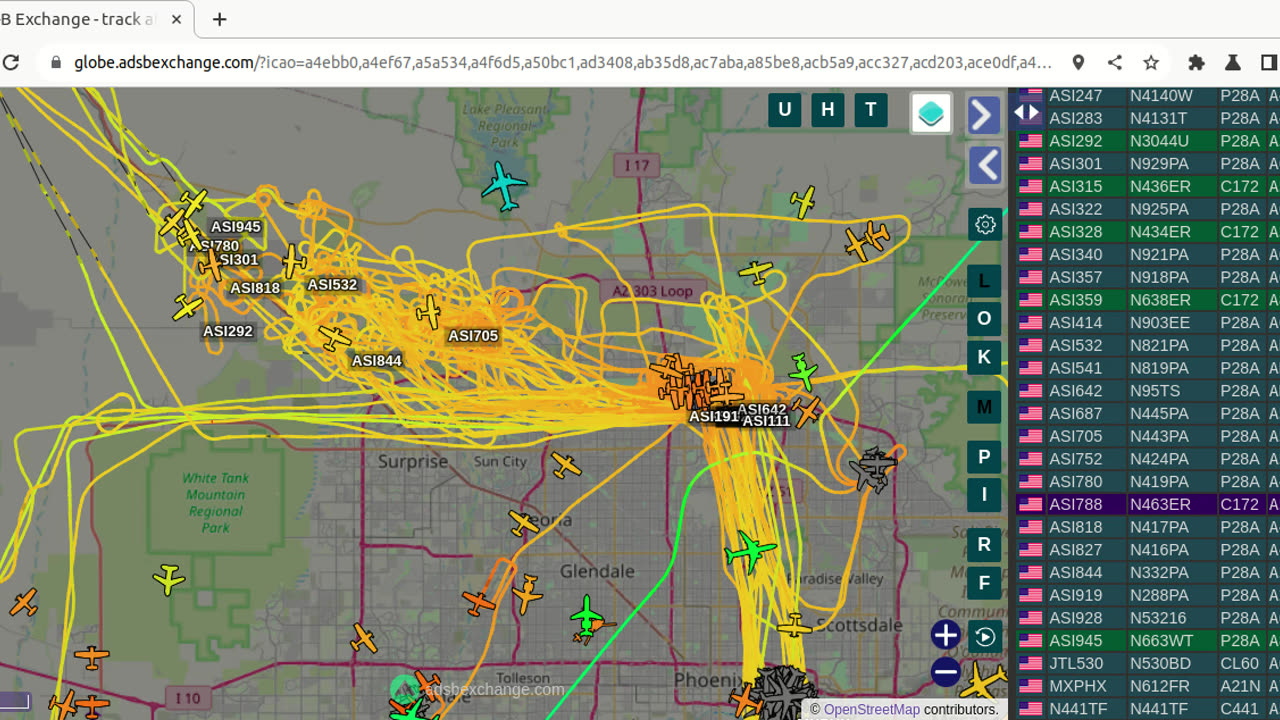The width and height of the screenshot is (1280, 720).
Task: Open the OpenStreetMap attribution link
Action: point(872,709)
